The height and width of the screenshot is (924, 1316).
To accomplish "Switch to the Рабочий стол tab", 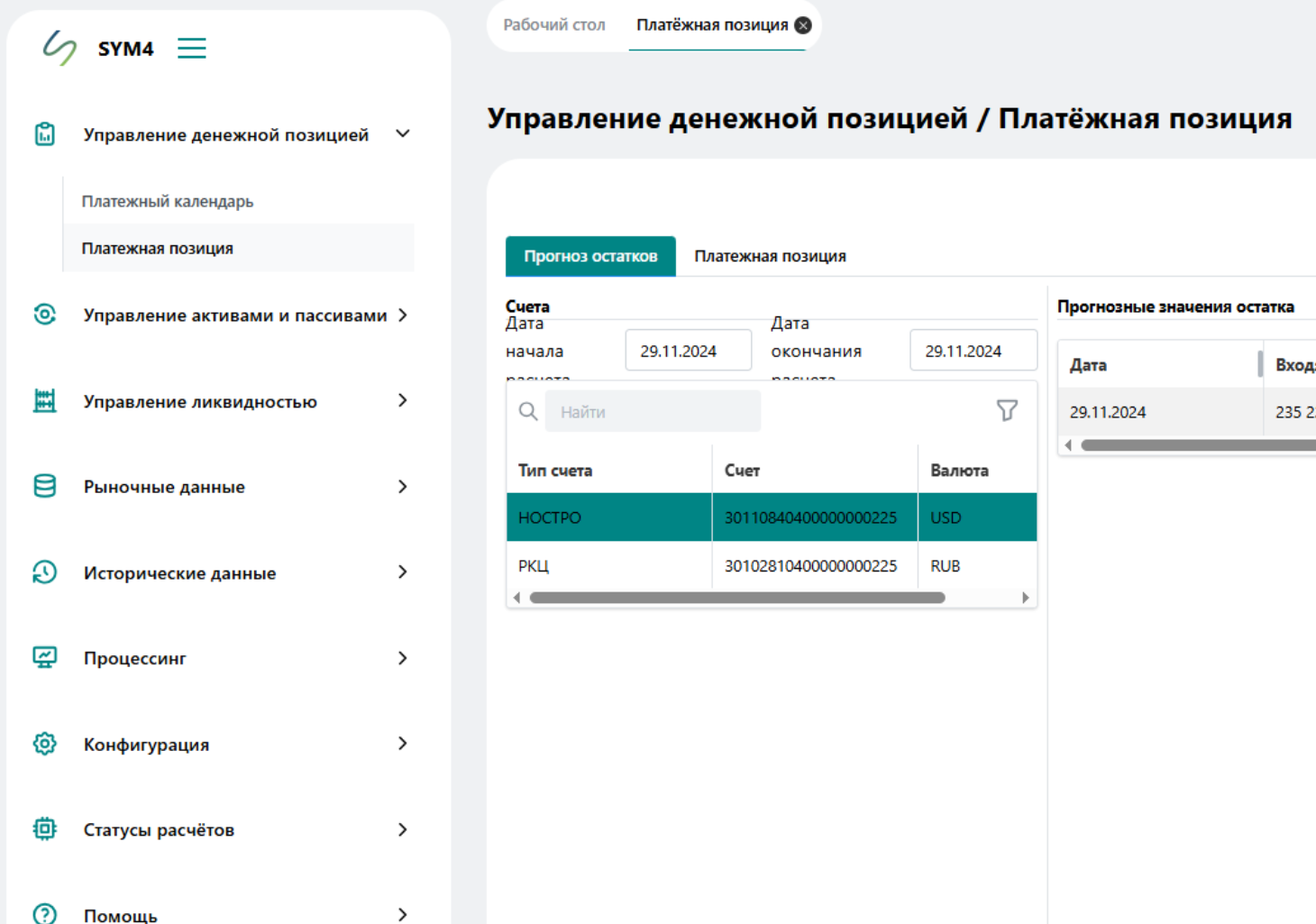I will click(x=553, y=25).
